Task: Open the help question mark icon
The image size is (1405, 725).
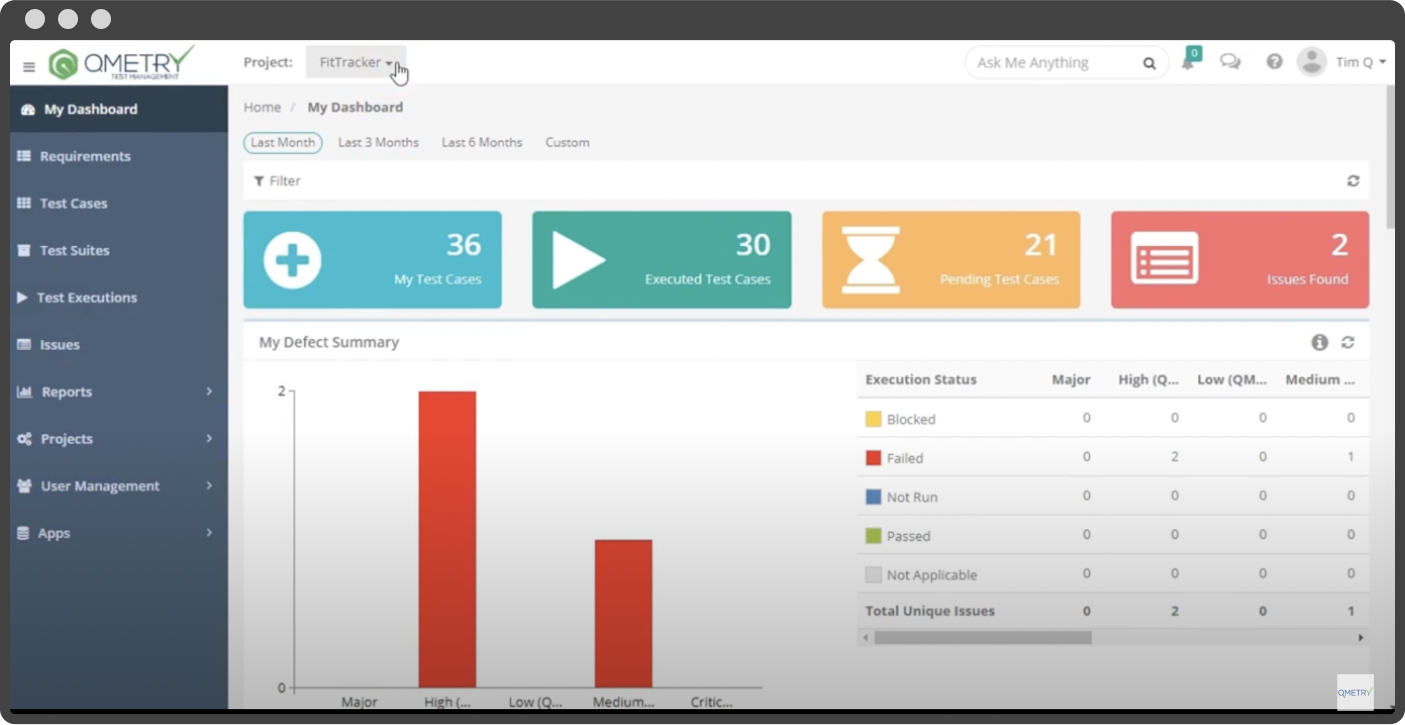Action: pos(1273,62)
